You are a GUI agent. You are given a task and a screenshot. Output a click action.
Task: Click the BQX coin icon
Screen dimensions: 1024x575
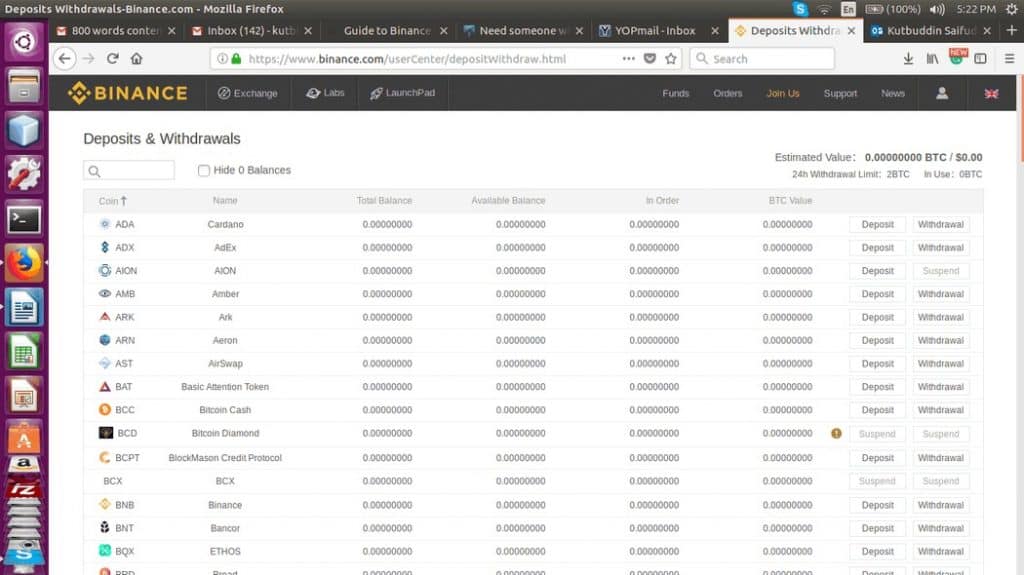pos(104,551)
